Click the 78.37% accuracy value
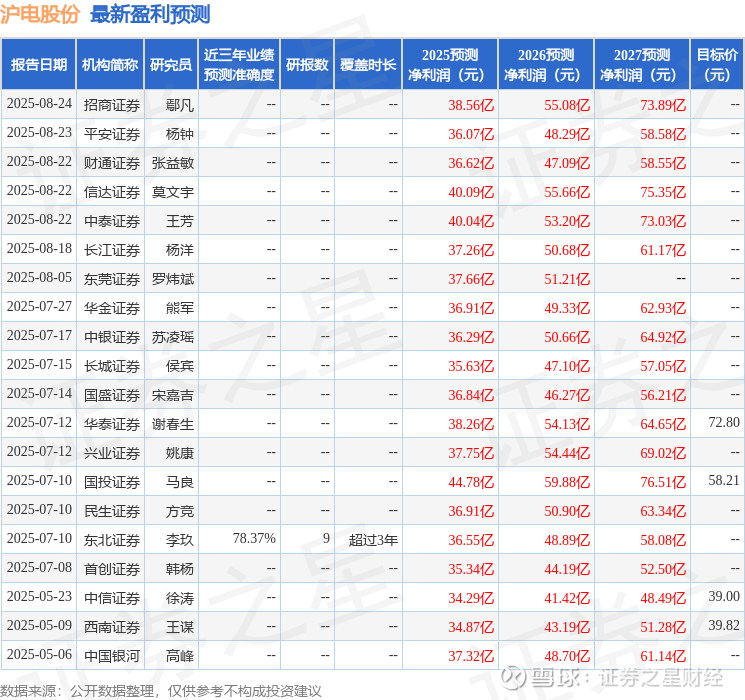Screen dimensions: 745x700 [x=254, y=538]
